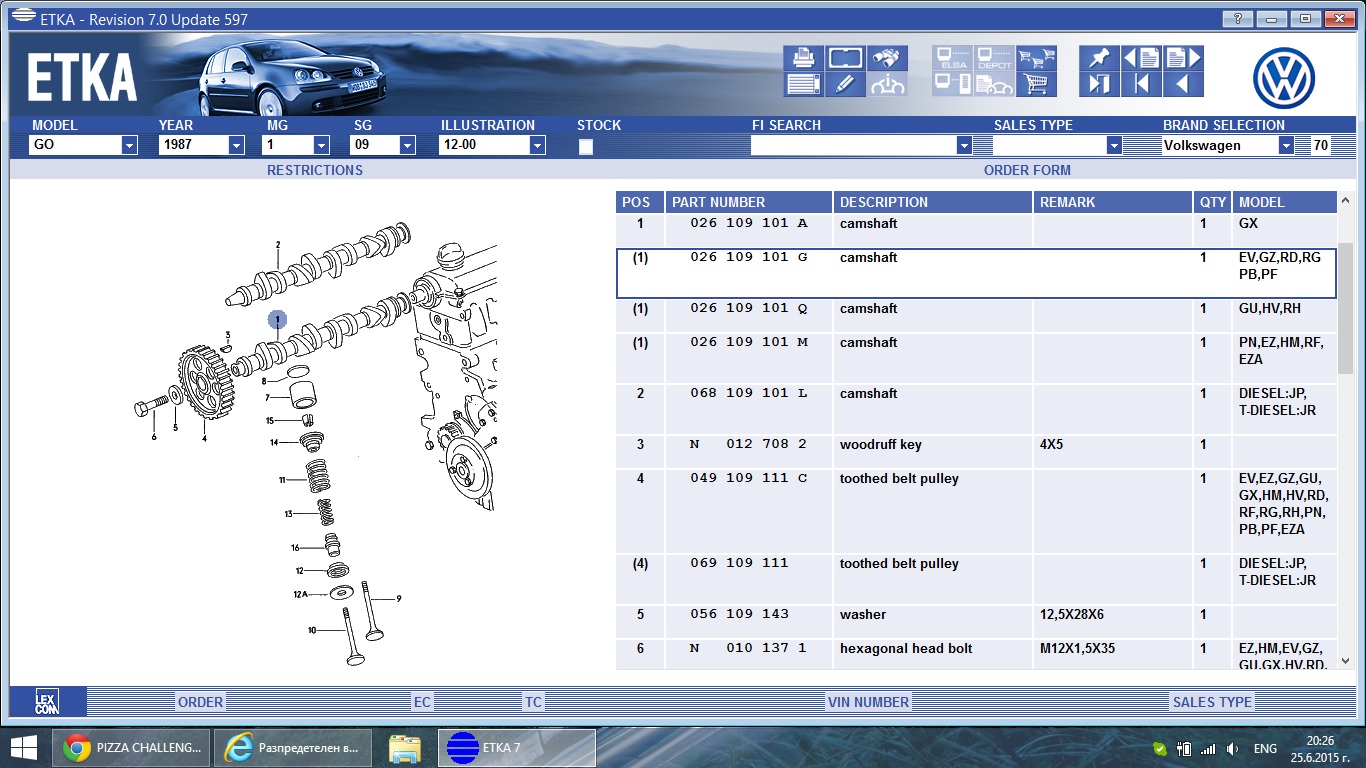1366x768 pixels.
Task: Open the YEAR dropdown showing 1987
Action: click(x=236, y=146)
